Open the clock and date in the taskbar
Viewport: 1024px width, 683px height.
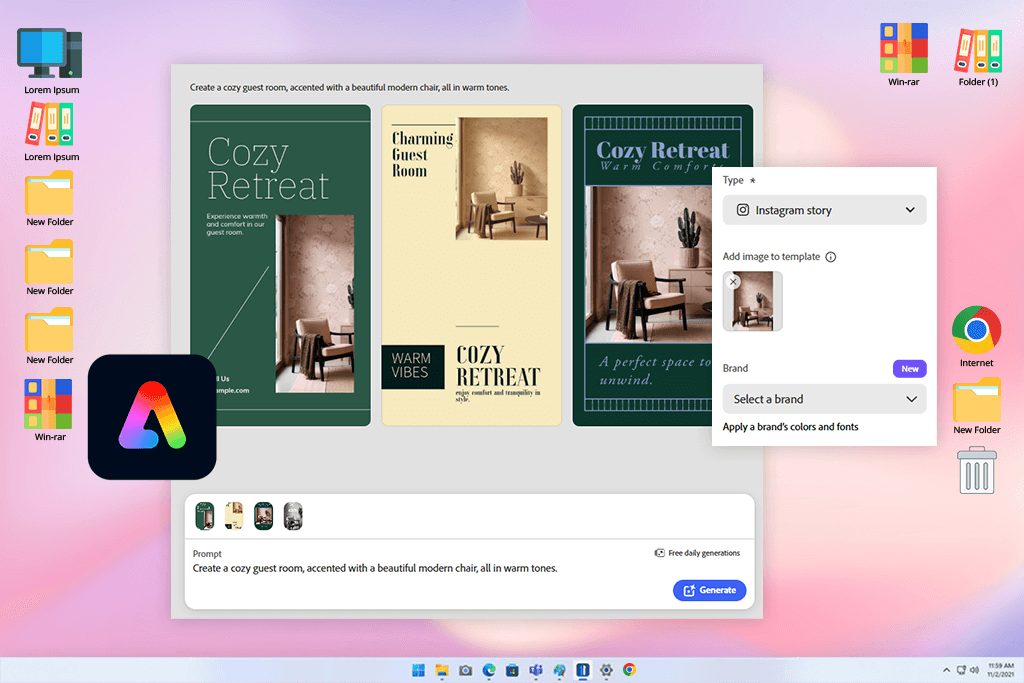coord(1000,670)
